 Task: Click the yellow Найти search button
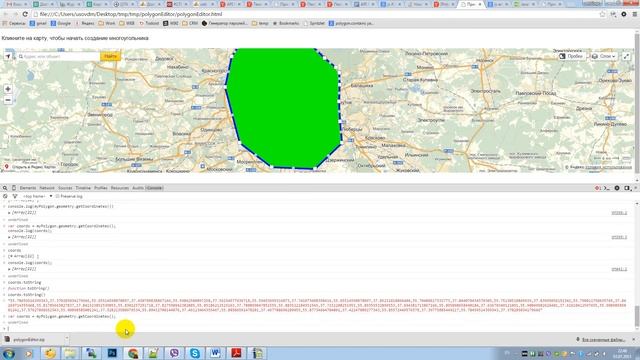[x=110, y=56]
